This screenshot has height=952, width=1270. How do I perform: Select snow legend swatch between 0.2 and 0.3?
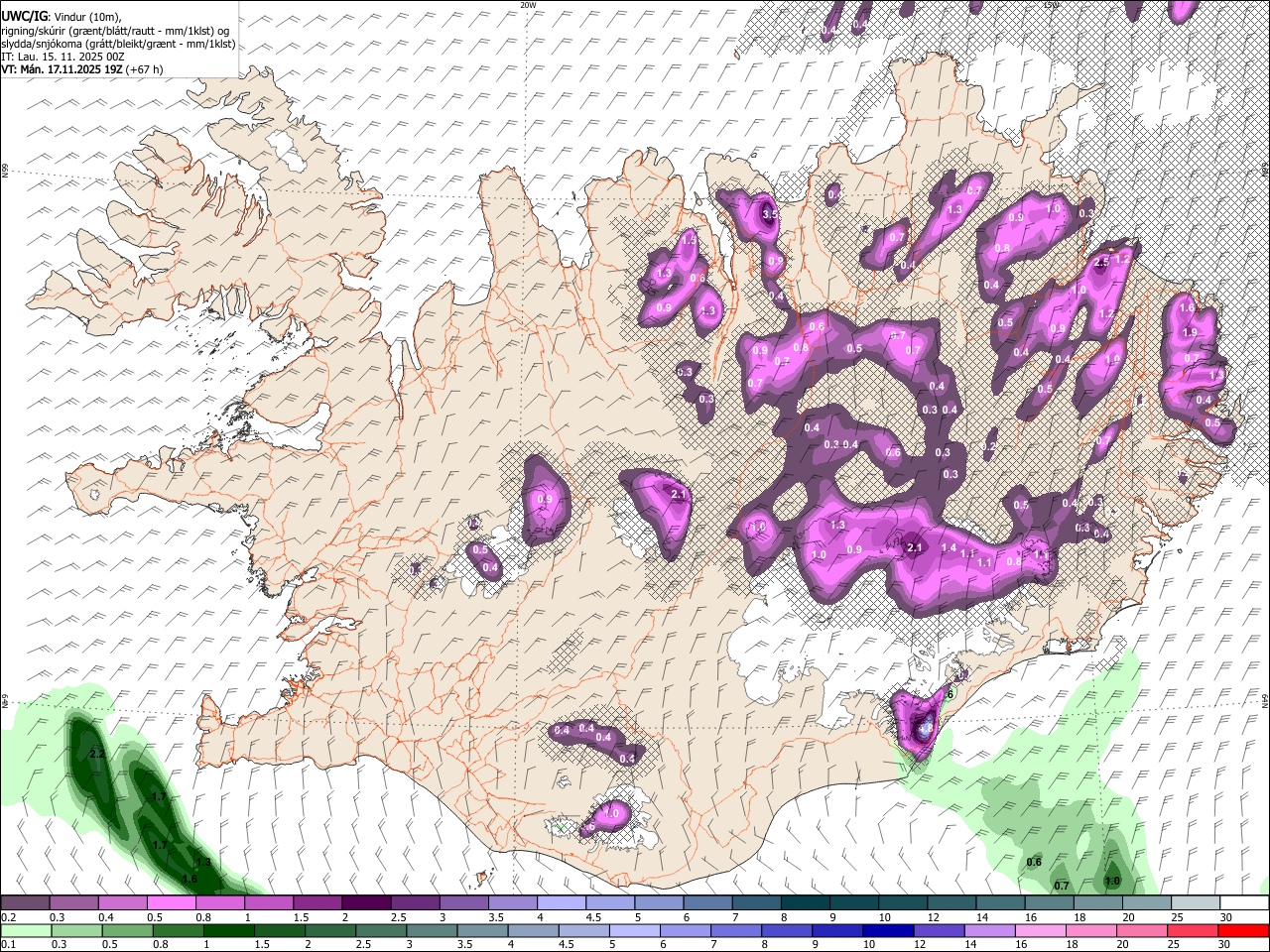(25, 903)
